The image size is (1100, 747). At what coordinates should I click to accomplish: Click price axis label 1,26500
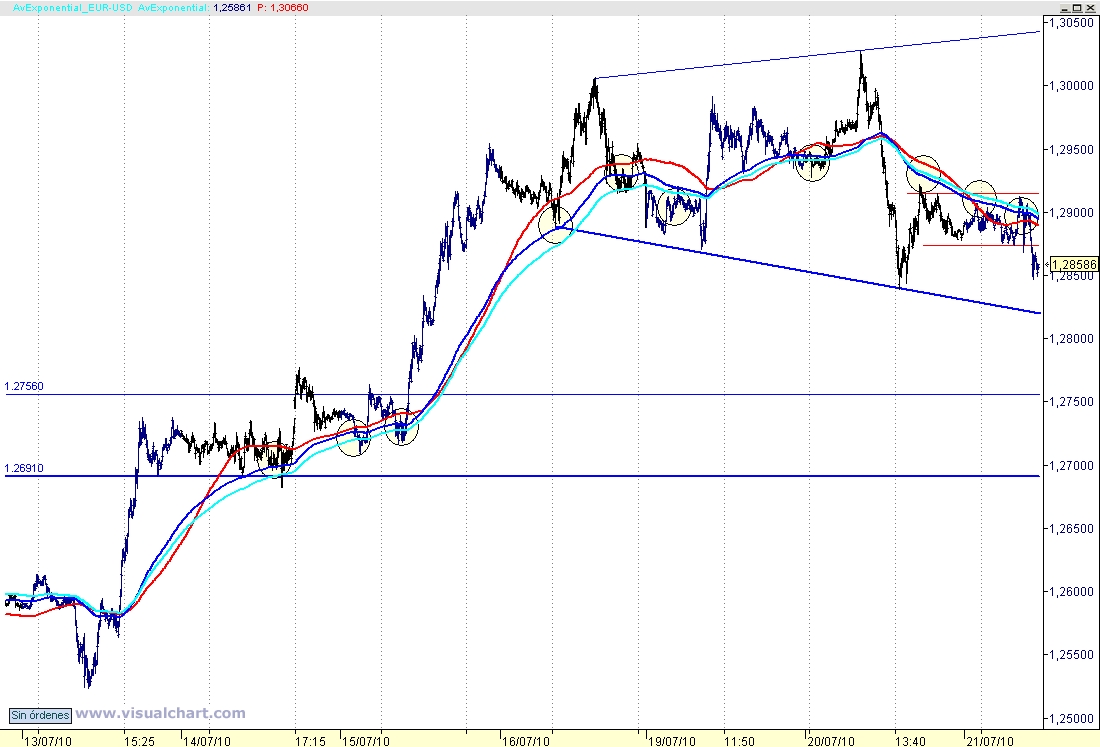click(x=1071, y=529)
